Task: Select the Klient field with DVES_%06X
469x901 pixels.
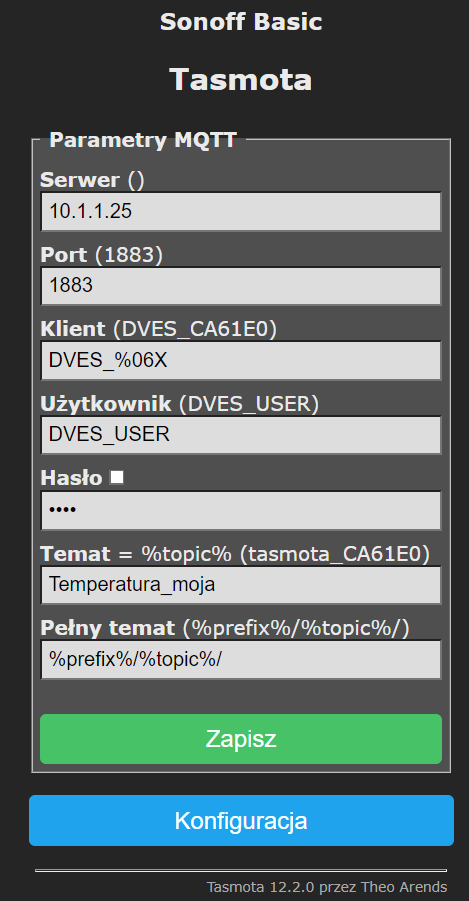Action: coord(241,360)
